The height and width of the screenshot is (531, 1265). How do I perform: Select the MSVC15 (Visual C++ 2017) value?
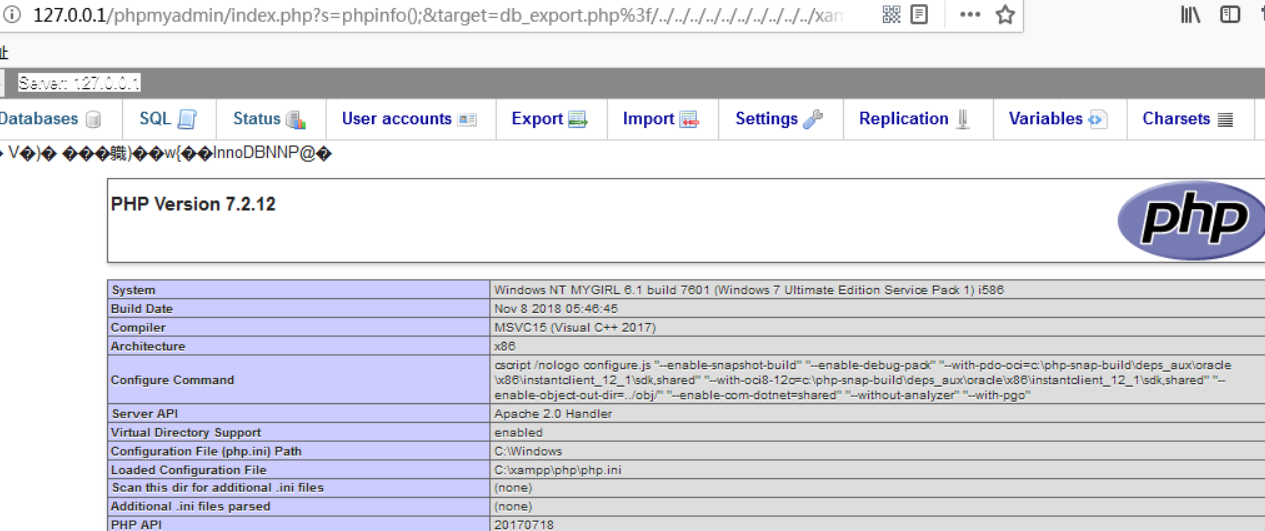575,327
